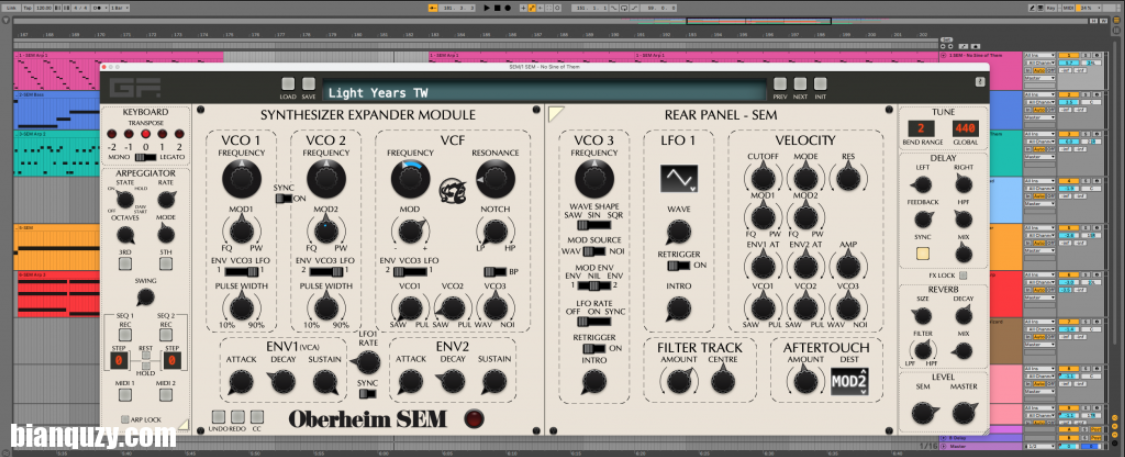Click the MASTER level knob
This screenshot has width=1125, height=457.
coord(964,413)
